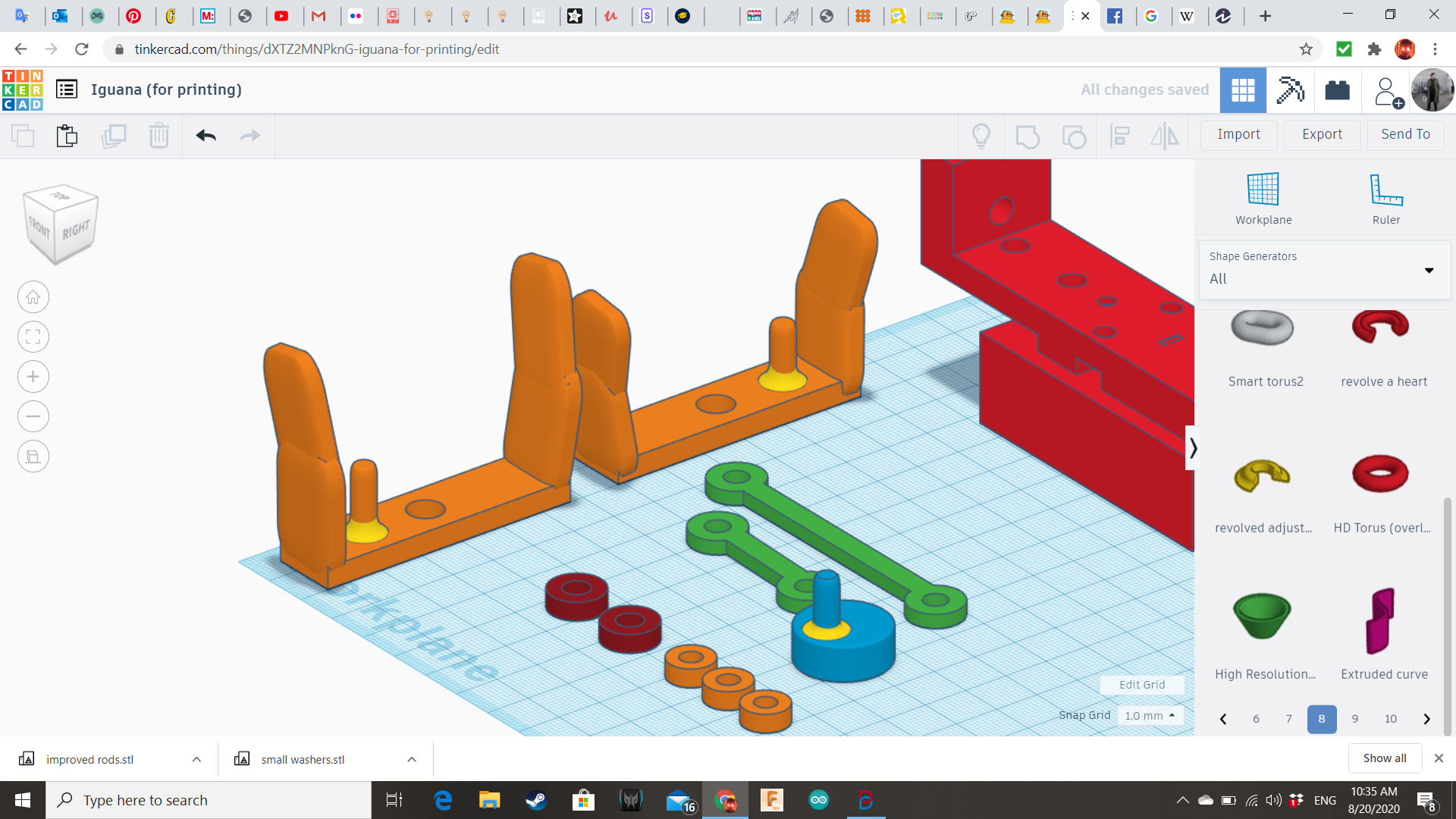Screen dimensions: 1456x819
Task: Open the Blocks (pickaxe) view
Action: click(x=1290, y=90)
